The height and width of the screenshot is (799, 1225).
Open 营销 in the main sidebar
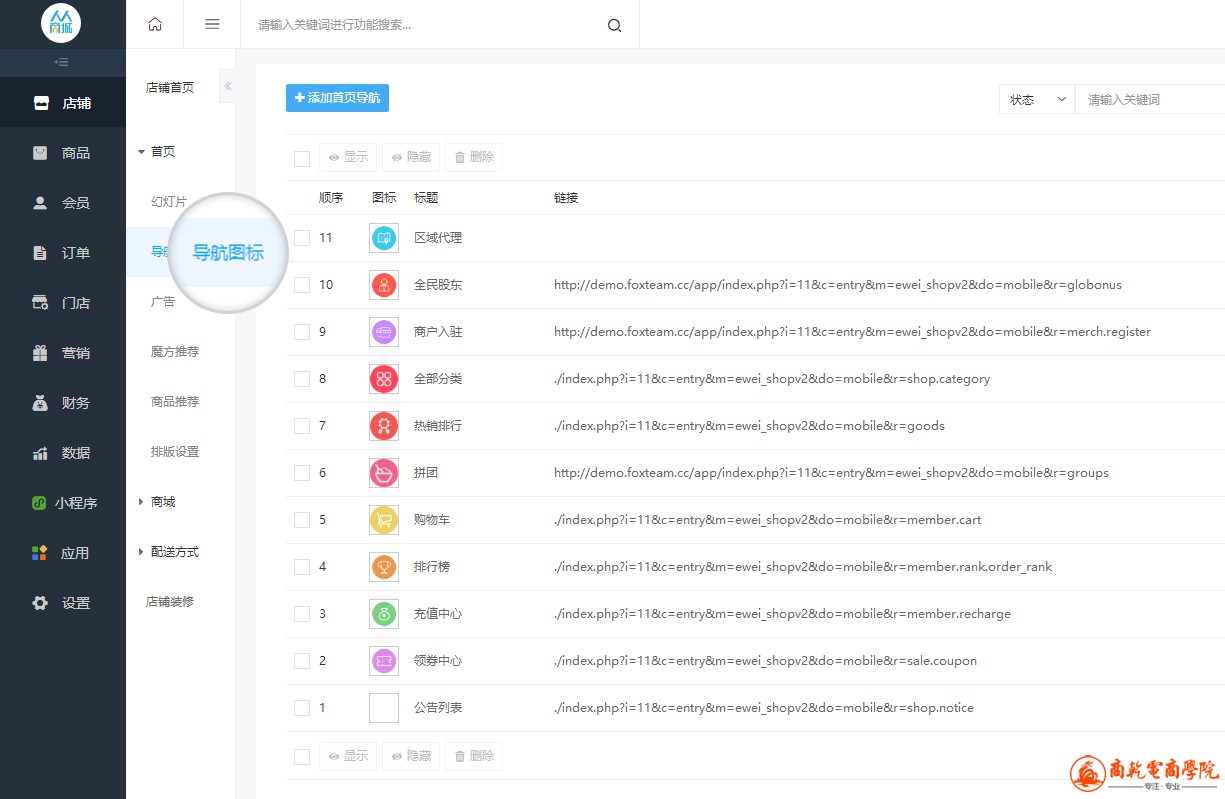[63, 353]
